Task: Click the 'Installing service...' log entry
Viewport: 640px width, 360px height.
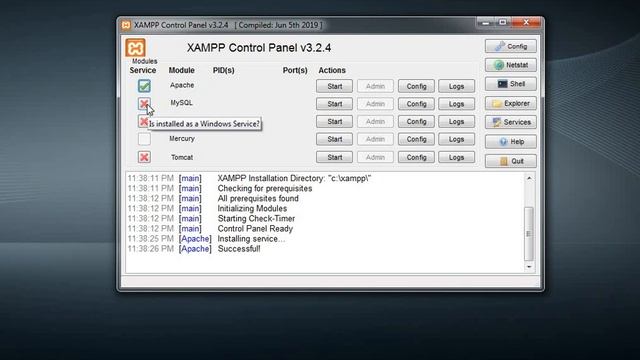Action: point(251,239)
